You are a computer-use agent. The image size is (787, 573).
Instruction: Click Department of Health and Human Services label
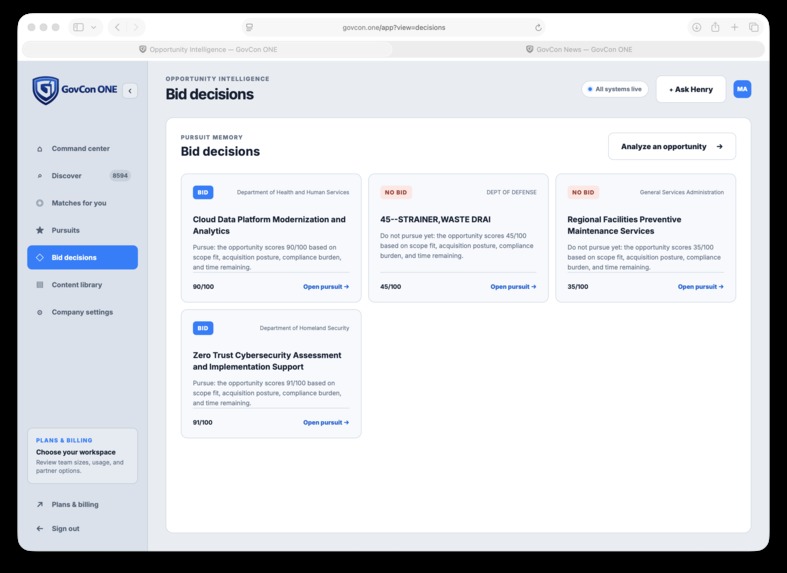tap(293, 192)
